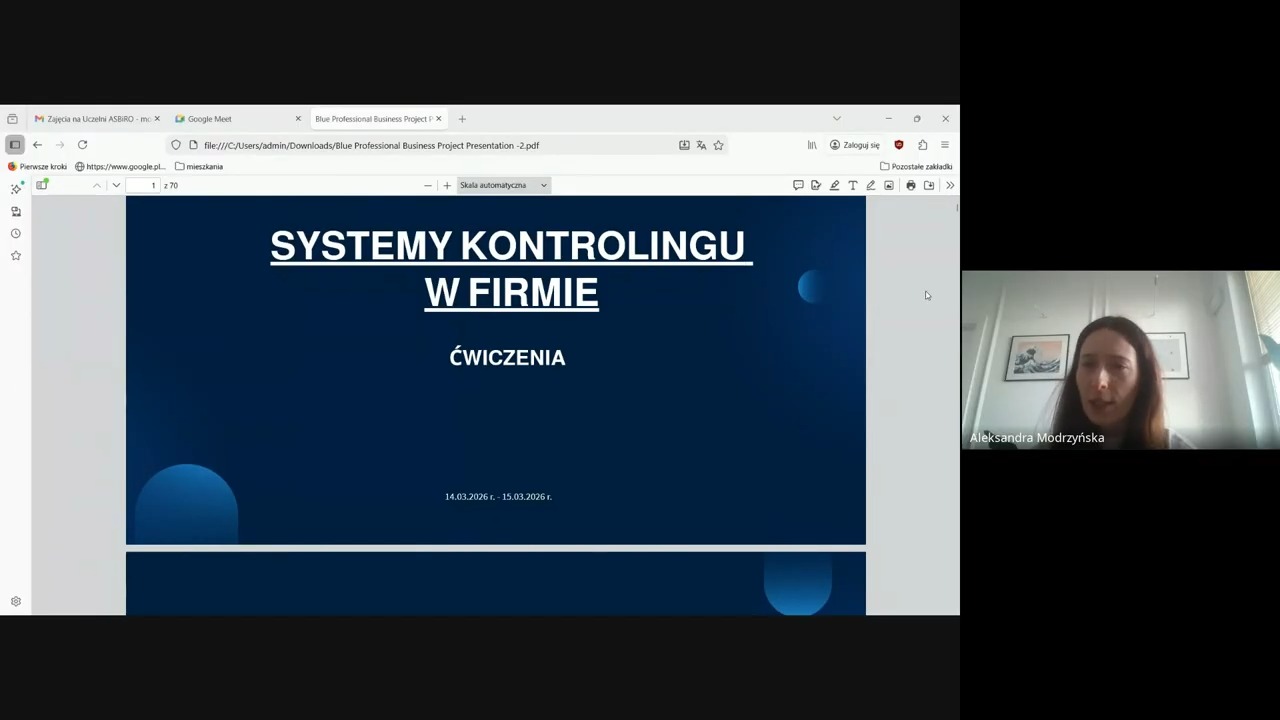Toggle the PDF thumbnails sidebar

point(42,185)
